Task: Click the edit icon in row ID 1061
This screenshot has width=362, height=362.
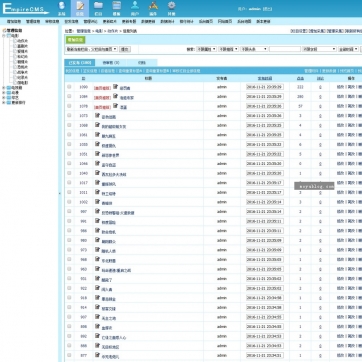Action: tap(97, 135)
